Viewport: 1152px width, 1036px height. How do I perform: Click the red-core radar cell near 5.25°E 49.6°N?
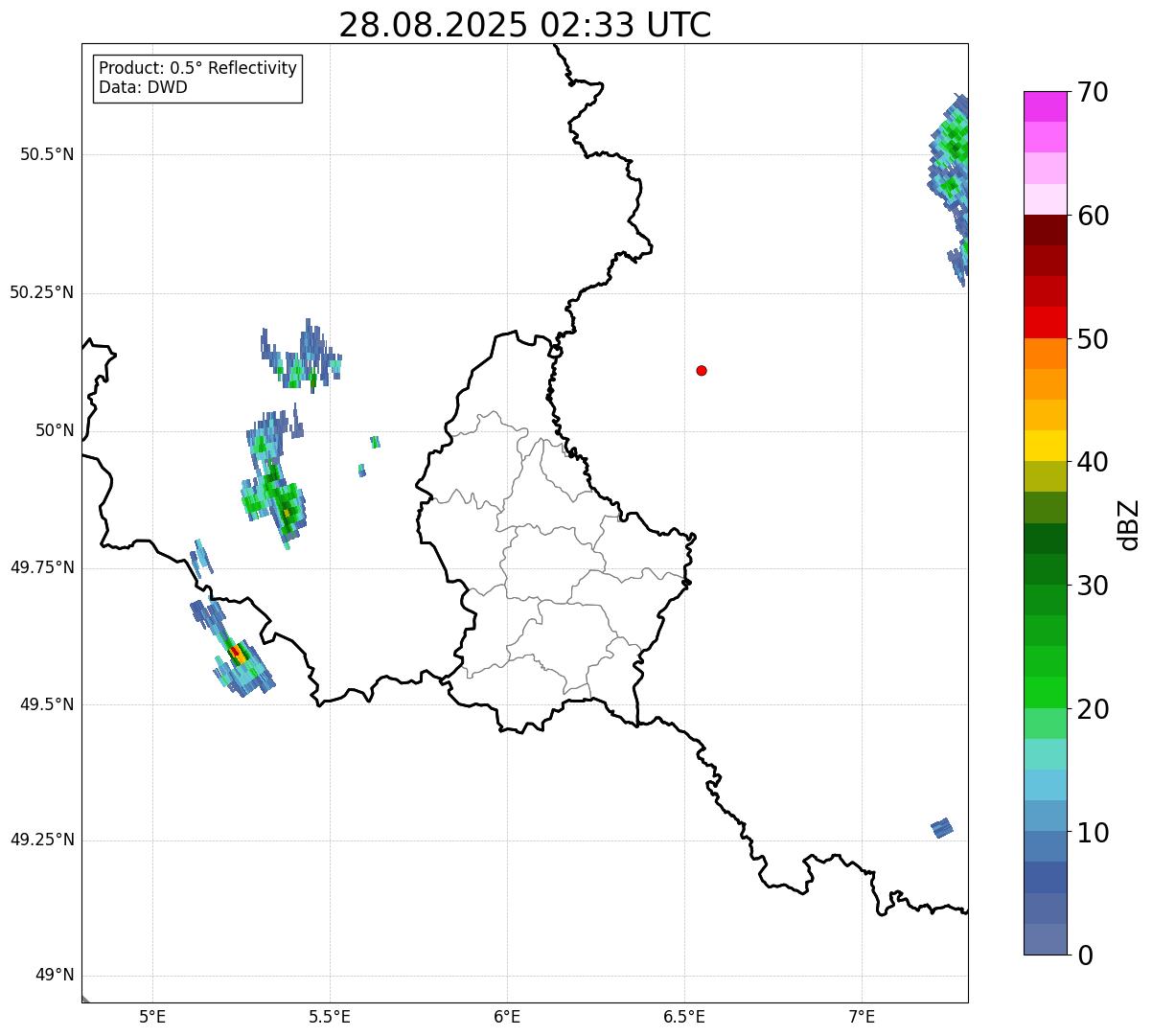coord(236,653)
